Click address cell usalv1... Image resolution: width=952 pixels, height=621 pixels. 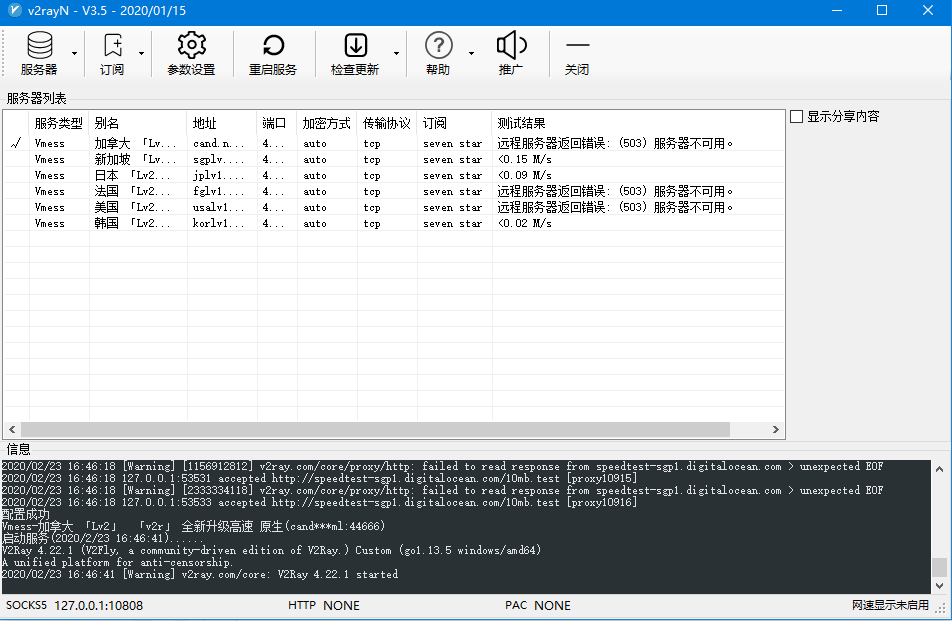point(219,207)
